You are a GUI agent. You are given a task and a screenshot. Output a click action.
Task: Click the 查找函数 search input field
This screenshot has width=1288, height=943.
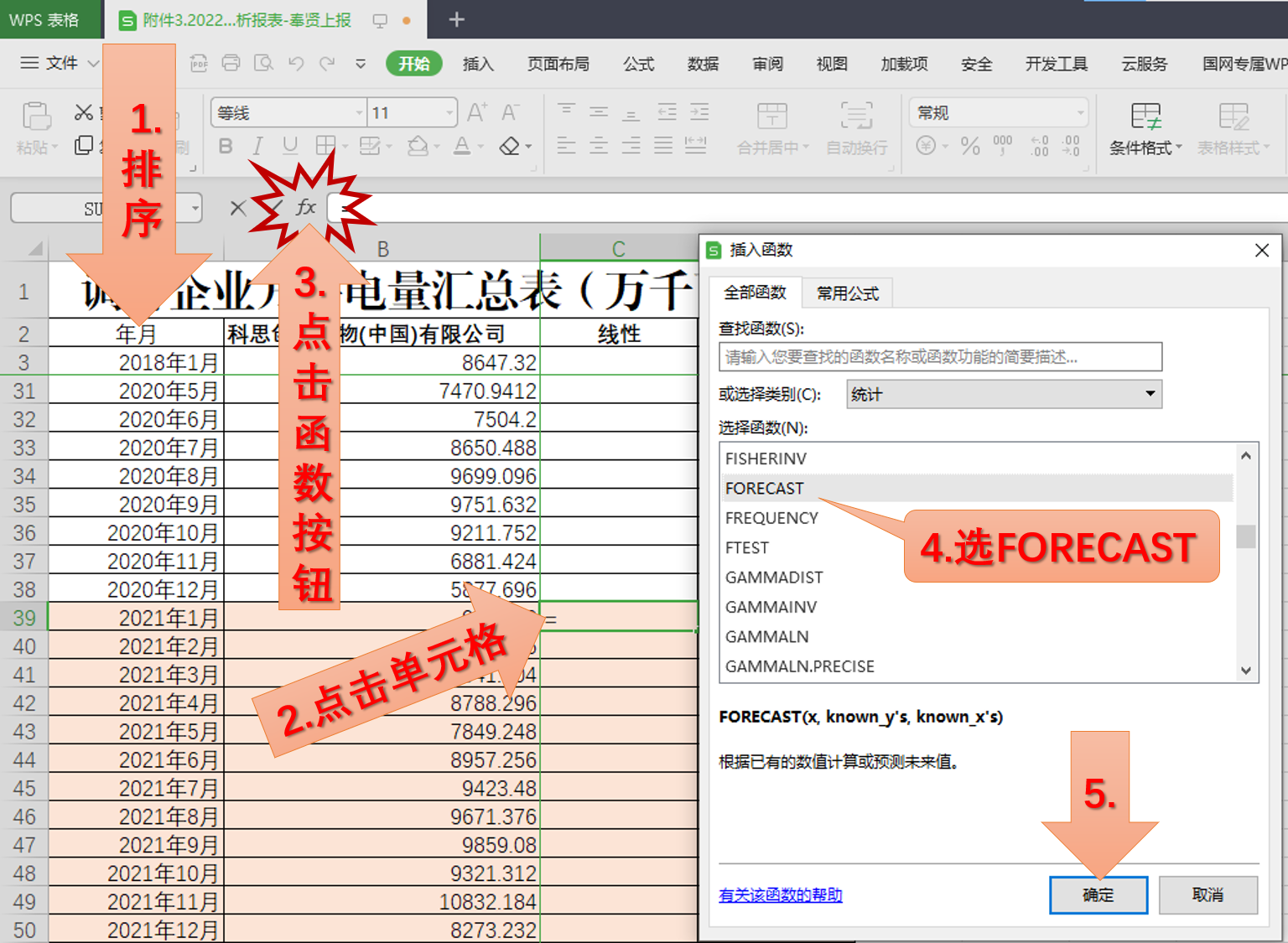coord(939,357)
